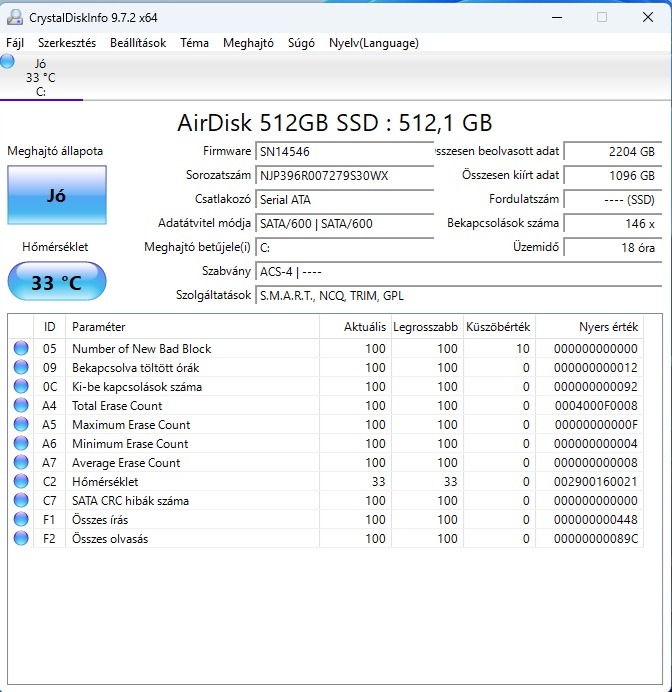Select the C: drive tab with Jó status
The image size is (672, 692).
(41, 77)
